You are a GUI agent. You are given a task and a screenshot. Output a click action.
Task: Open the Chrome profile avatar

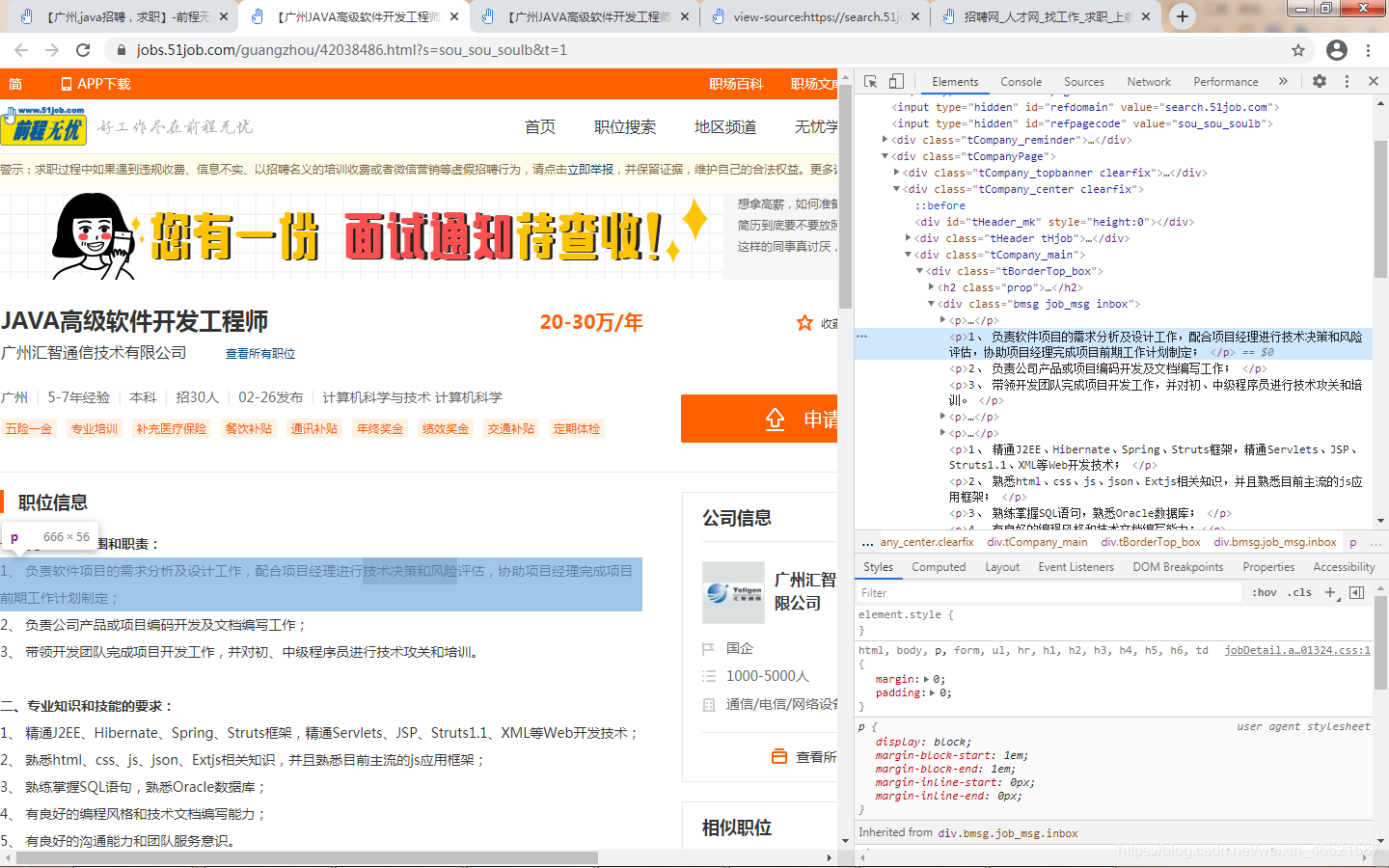pyautogui.click(x=1337, y=50)
